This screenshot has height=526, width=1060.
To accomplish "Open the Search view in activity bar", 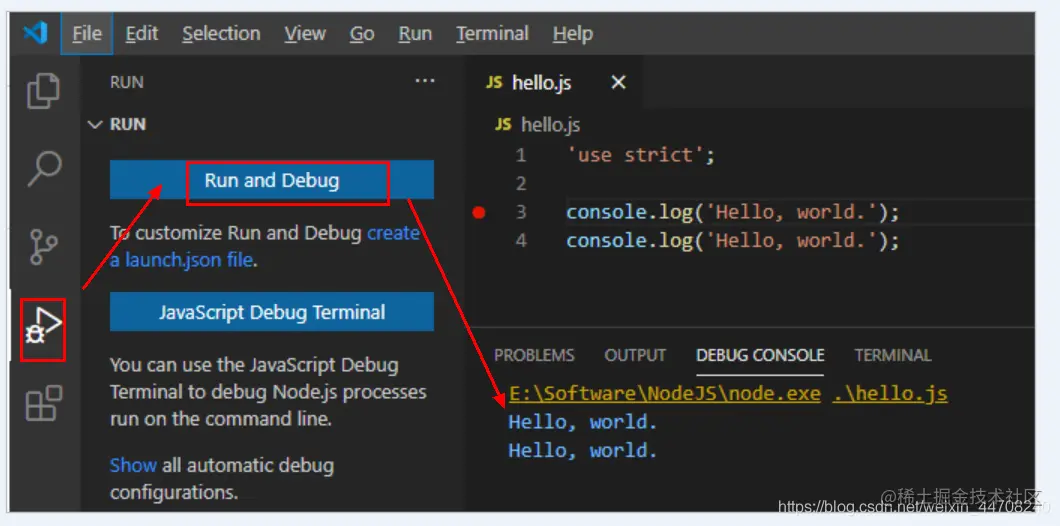I will 45,168.
